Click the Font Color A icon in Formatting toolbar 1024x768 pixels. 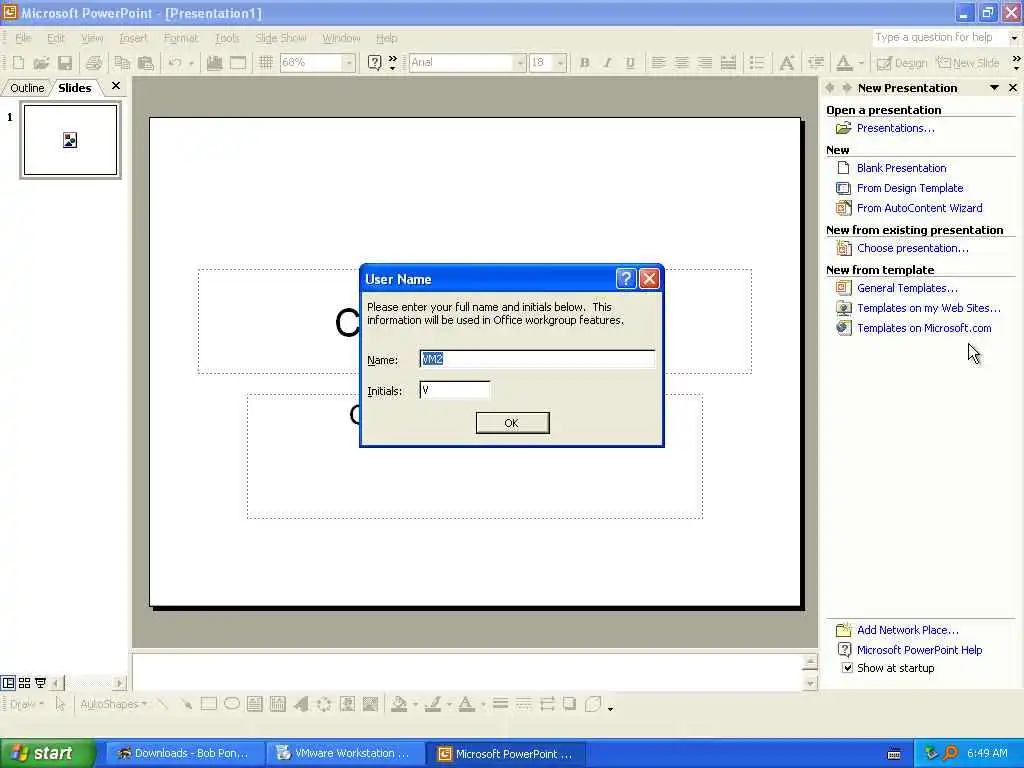(x=844, y=63)
